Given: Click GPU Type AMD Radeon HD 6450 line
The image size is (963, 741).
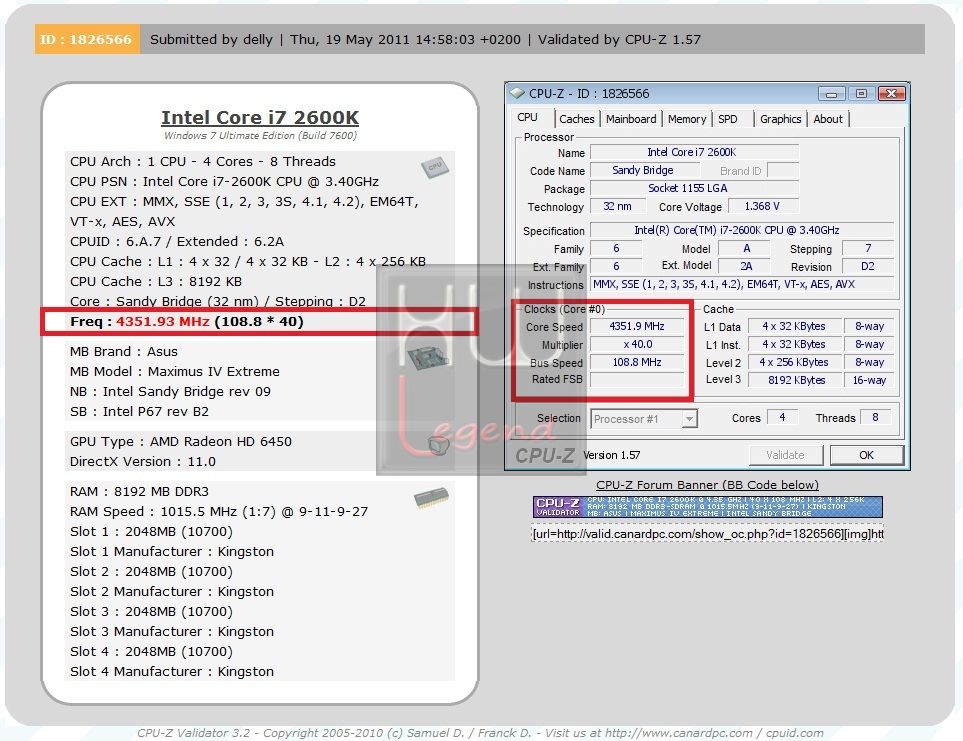Looking at the screenshot, I should click(x=181, y=441).
